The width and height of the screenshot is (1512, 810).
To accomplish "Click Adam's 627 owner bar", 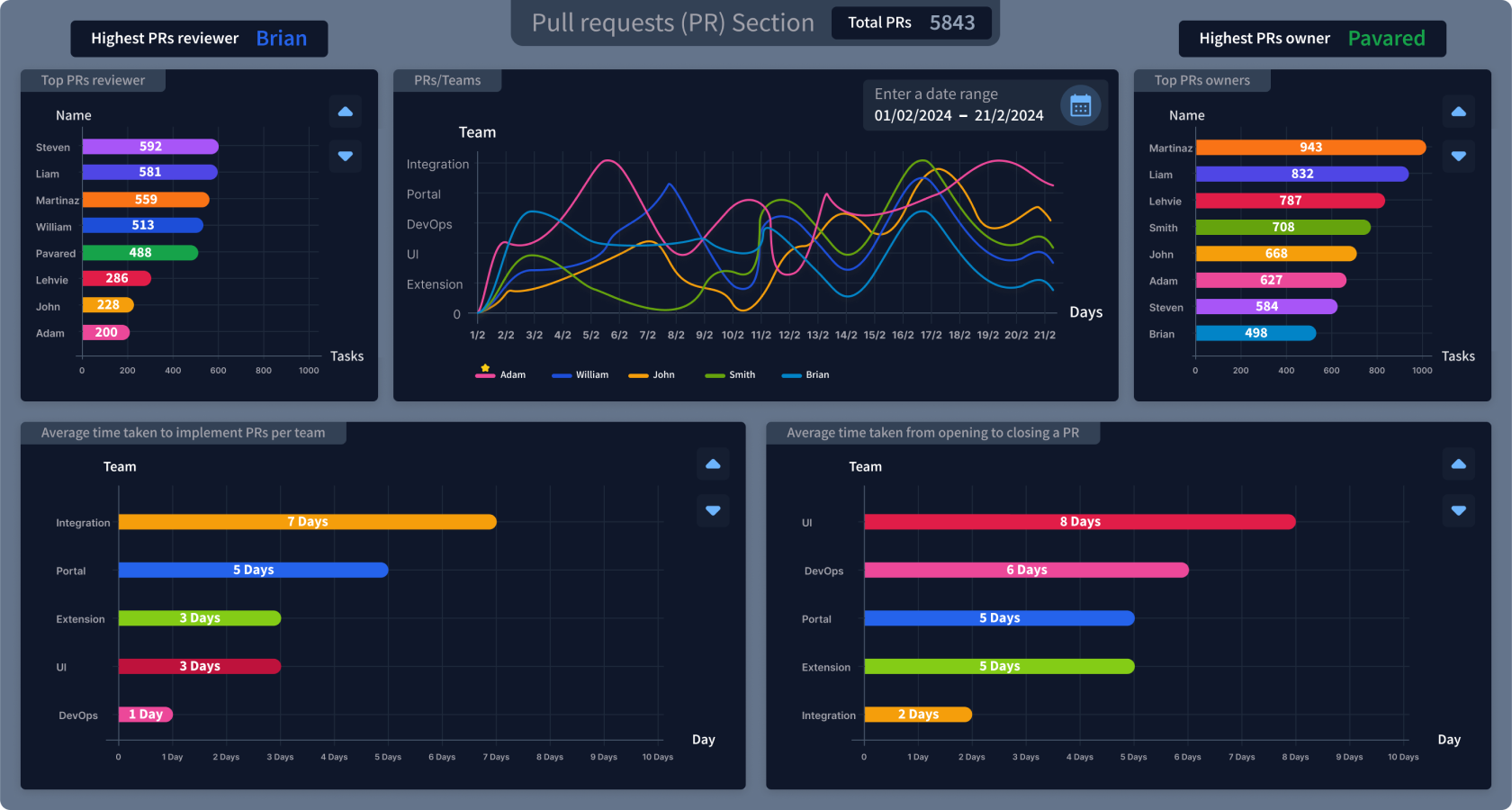I will [1271, 281].
